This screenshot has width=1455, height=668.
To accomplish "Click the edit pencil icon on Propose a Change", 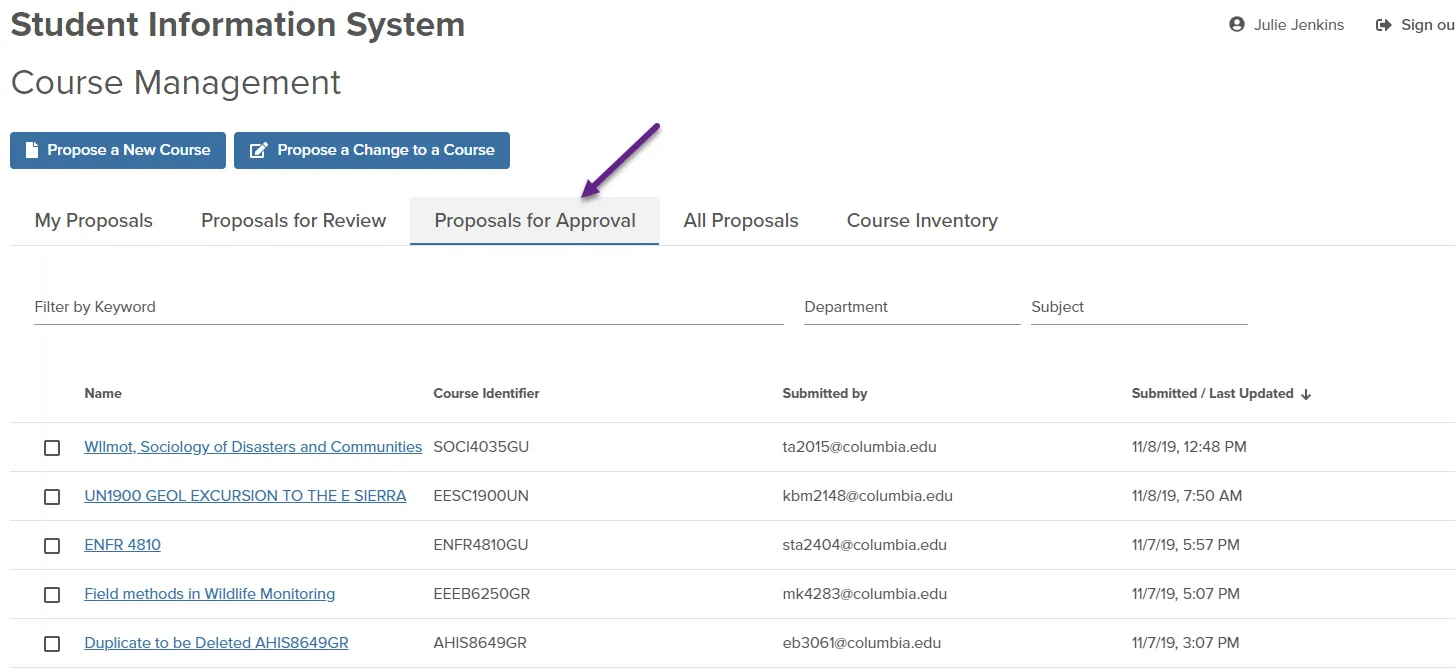I will click(x=258, y=150).
